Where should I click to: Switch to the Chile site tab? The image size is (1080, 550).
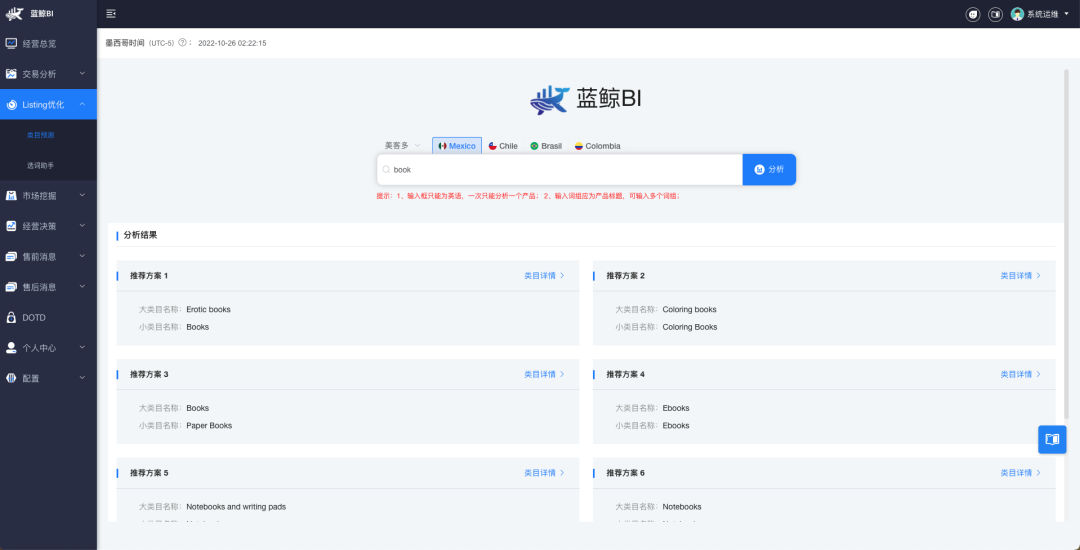point(503,146)
